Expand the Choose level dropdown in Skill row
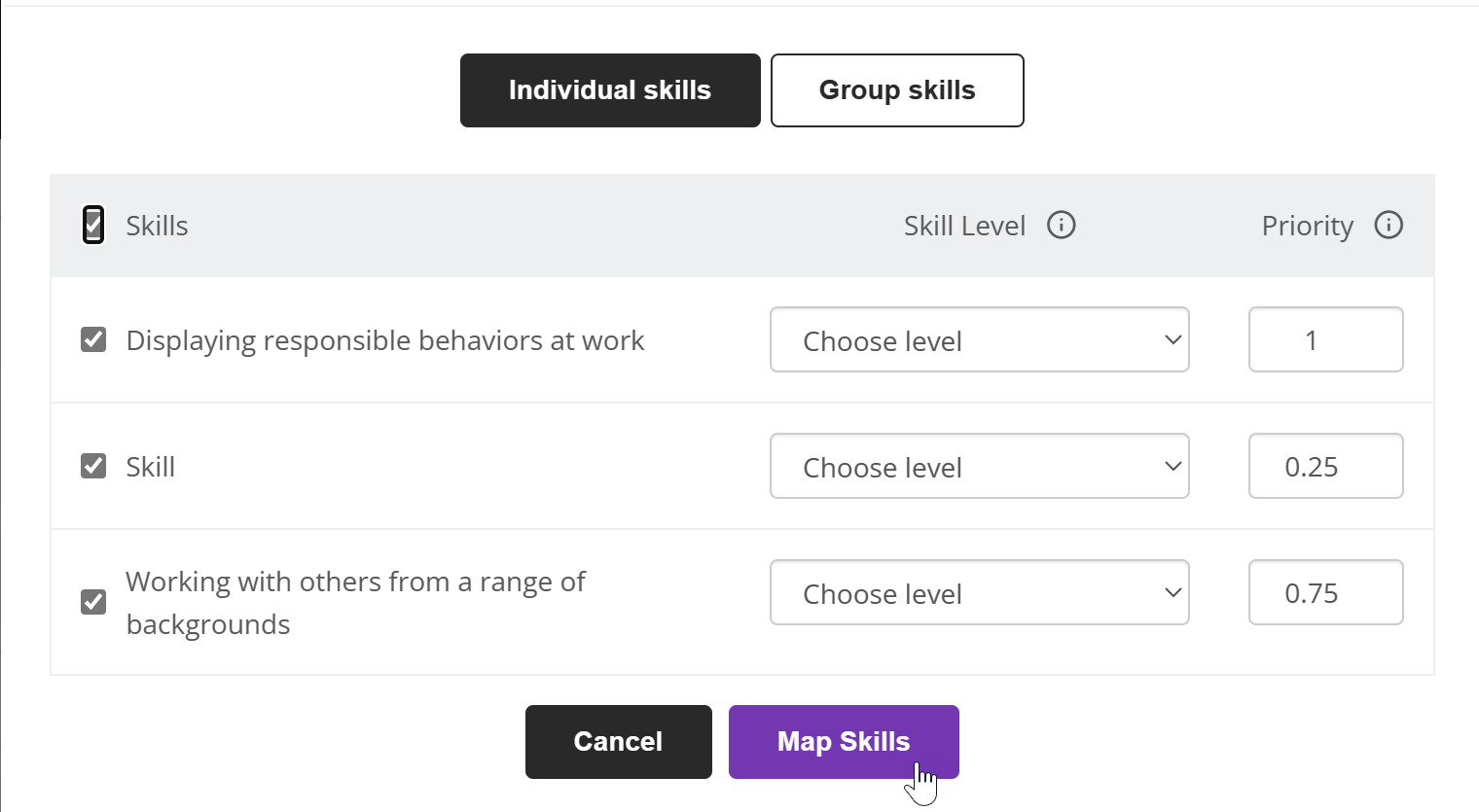The image size is (1479, 812). click(980, 466)
